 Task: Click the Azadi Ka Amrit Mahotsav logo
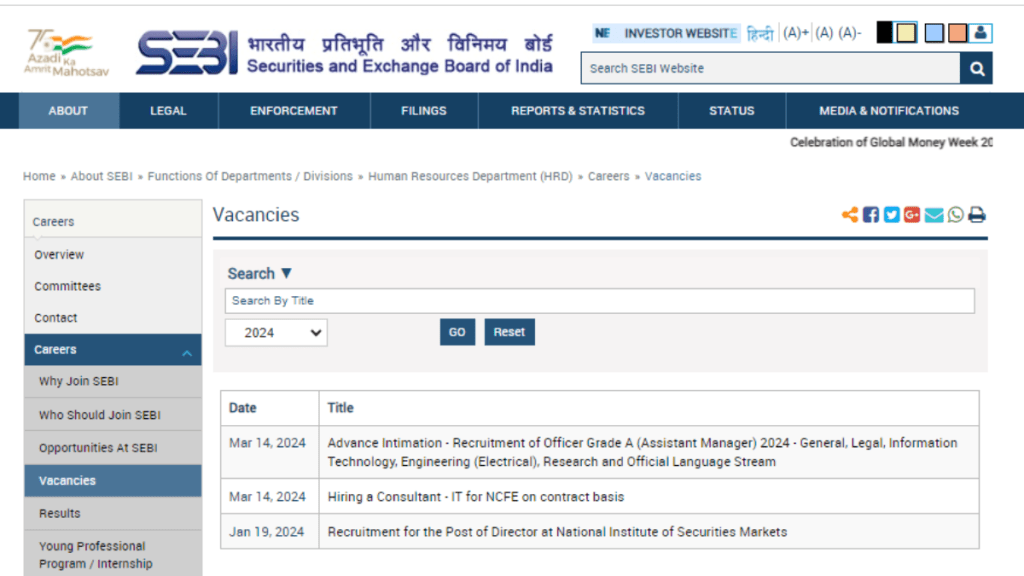point(67,53)
